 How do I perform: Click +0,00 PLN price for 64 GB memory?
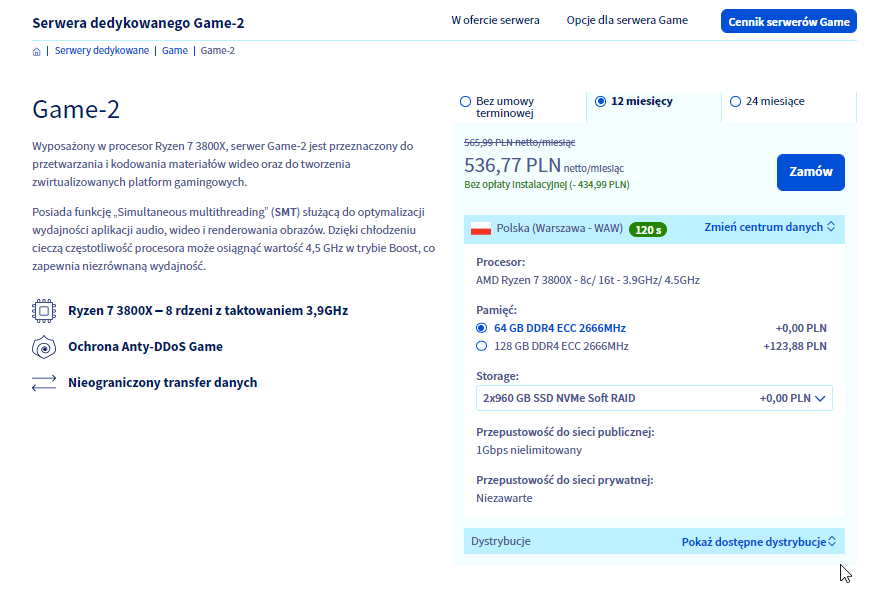[x=801, y=328]
